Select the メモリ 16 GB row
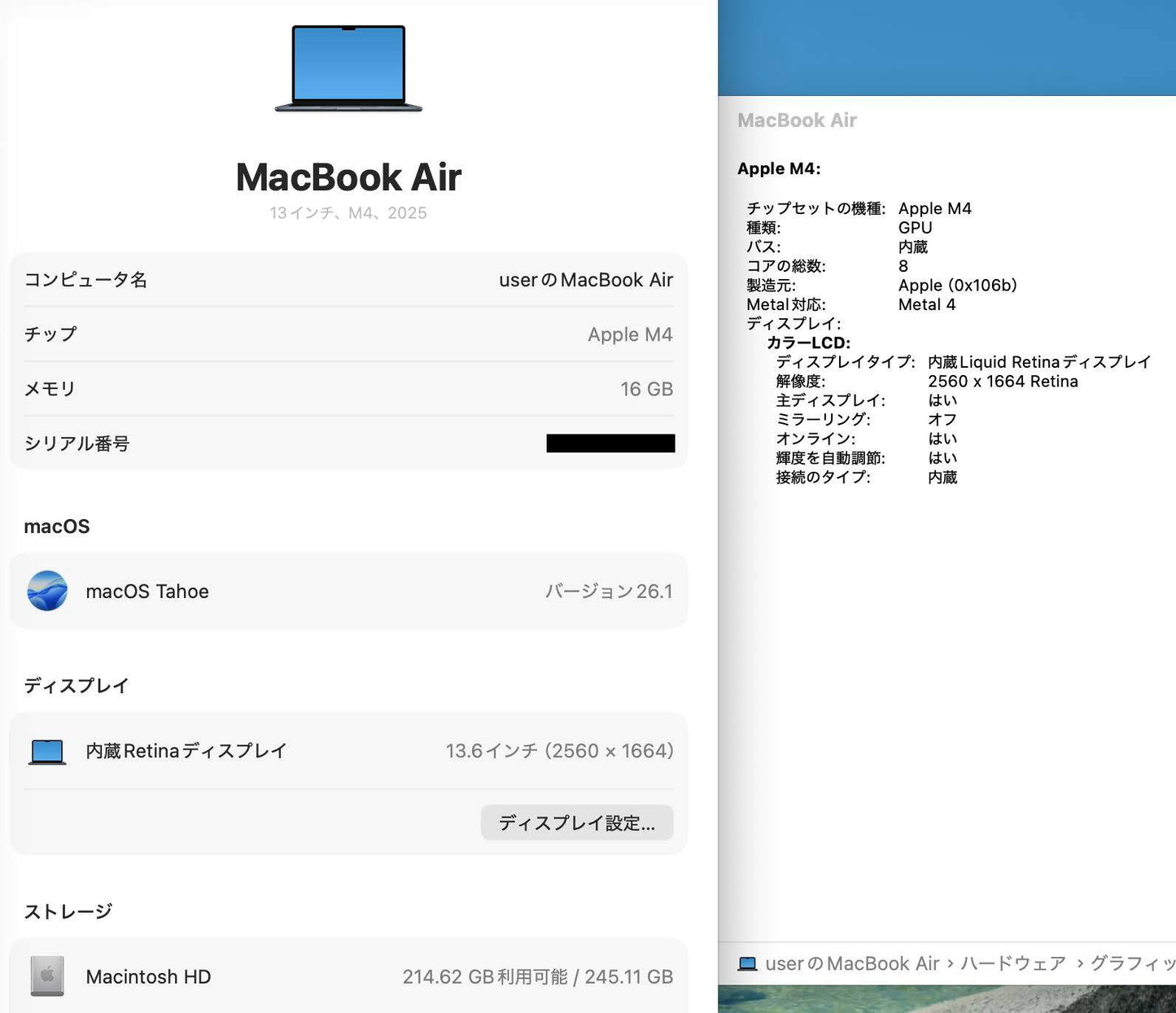 [348, 389]
